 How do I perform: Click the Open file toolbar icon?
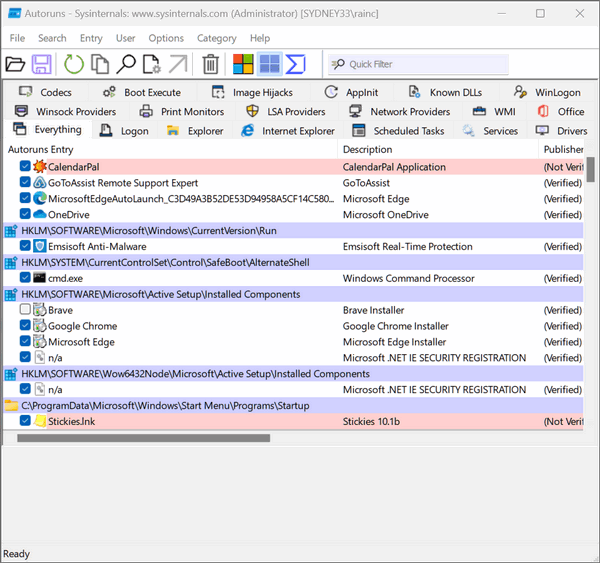[x=15, y=64]
